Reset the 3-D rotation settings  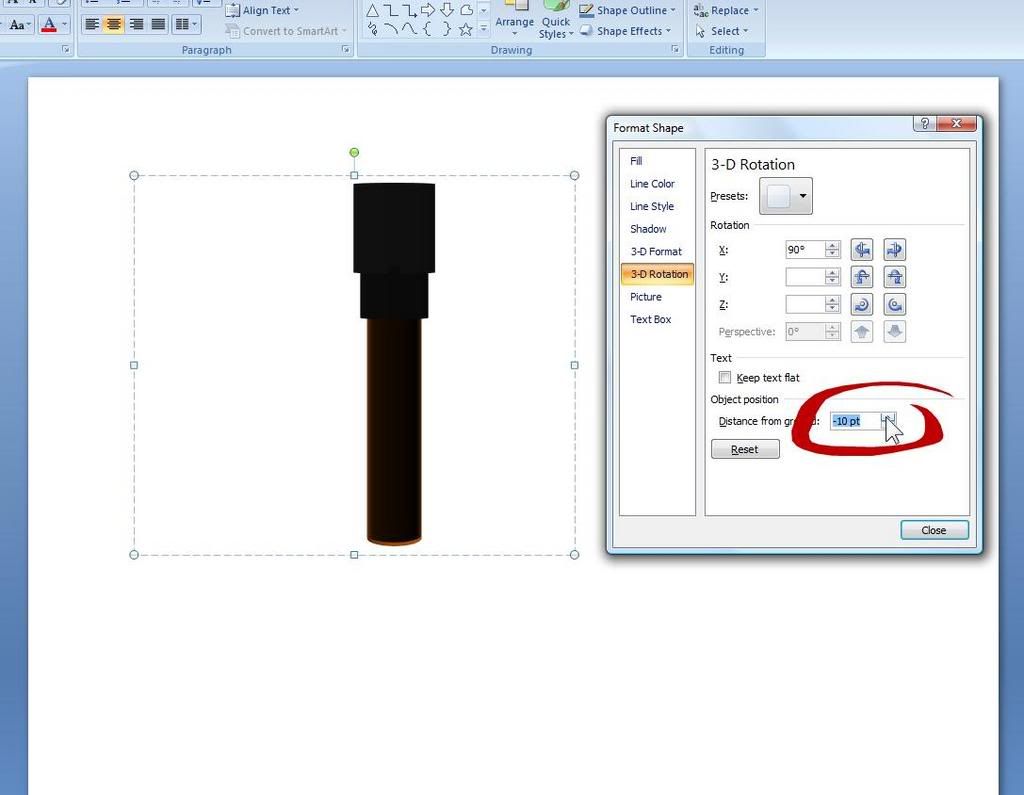(x=745, y=449)
